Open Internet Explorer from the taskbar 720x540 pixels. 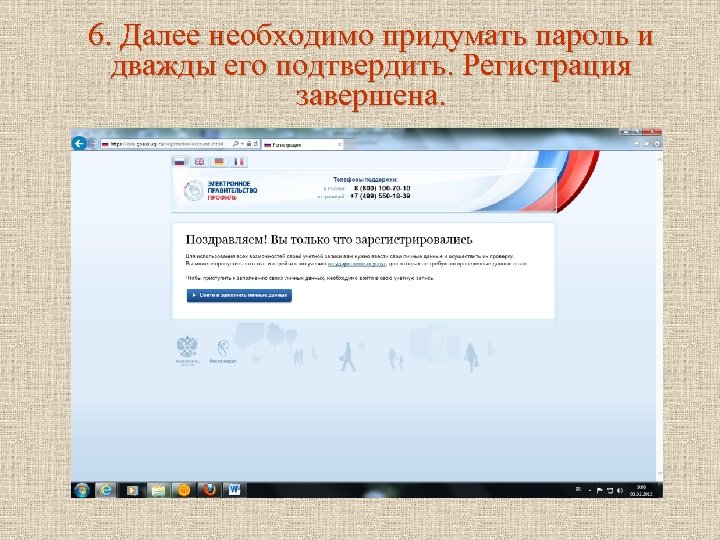[106, 490]
